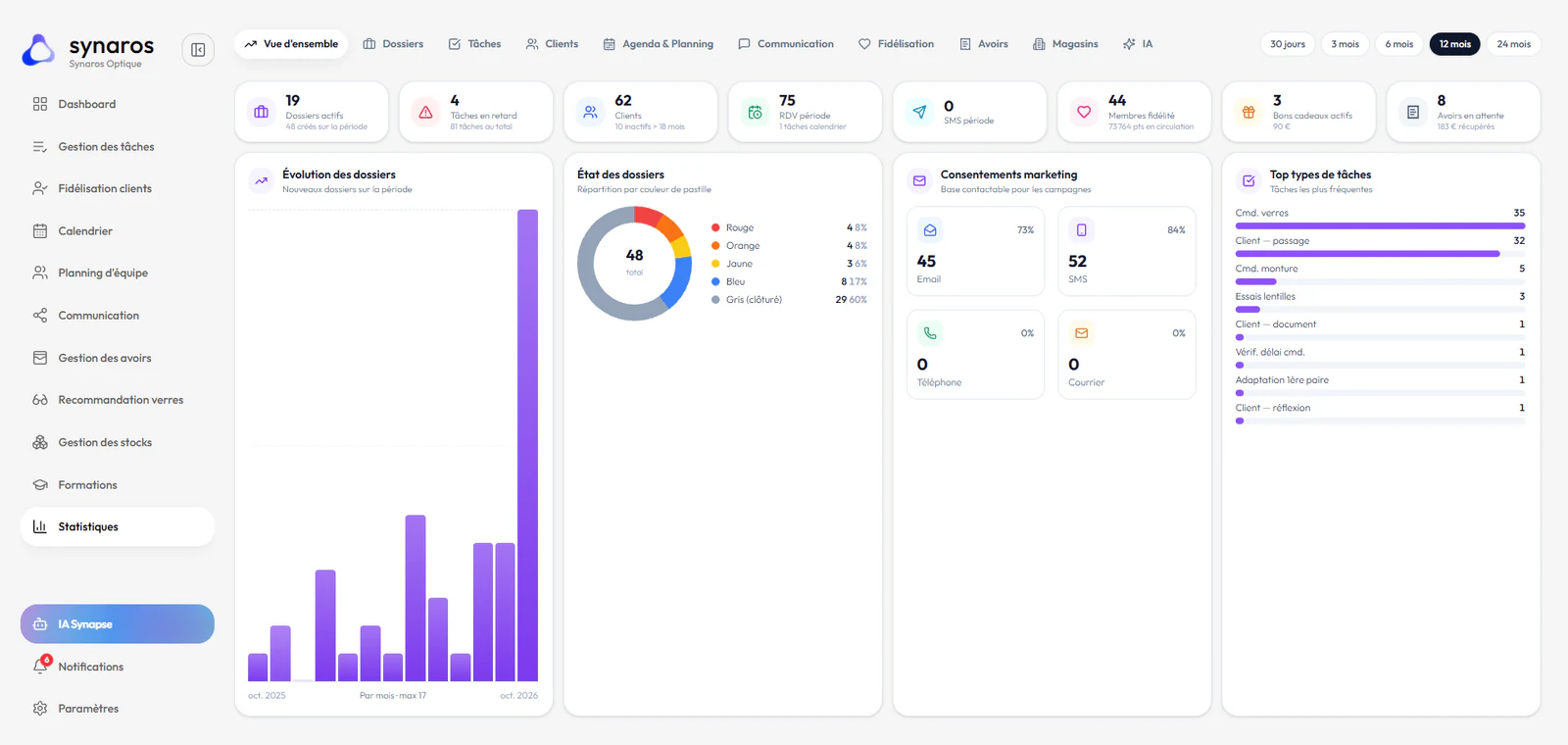Select the 3 mois period
The width and height of the screenshot is (1568, 745).
pos(1346,44)
